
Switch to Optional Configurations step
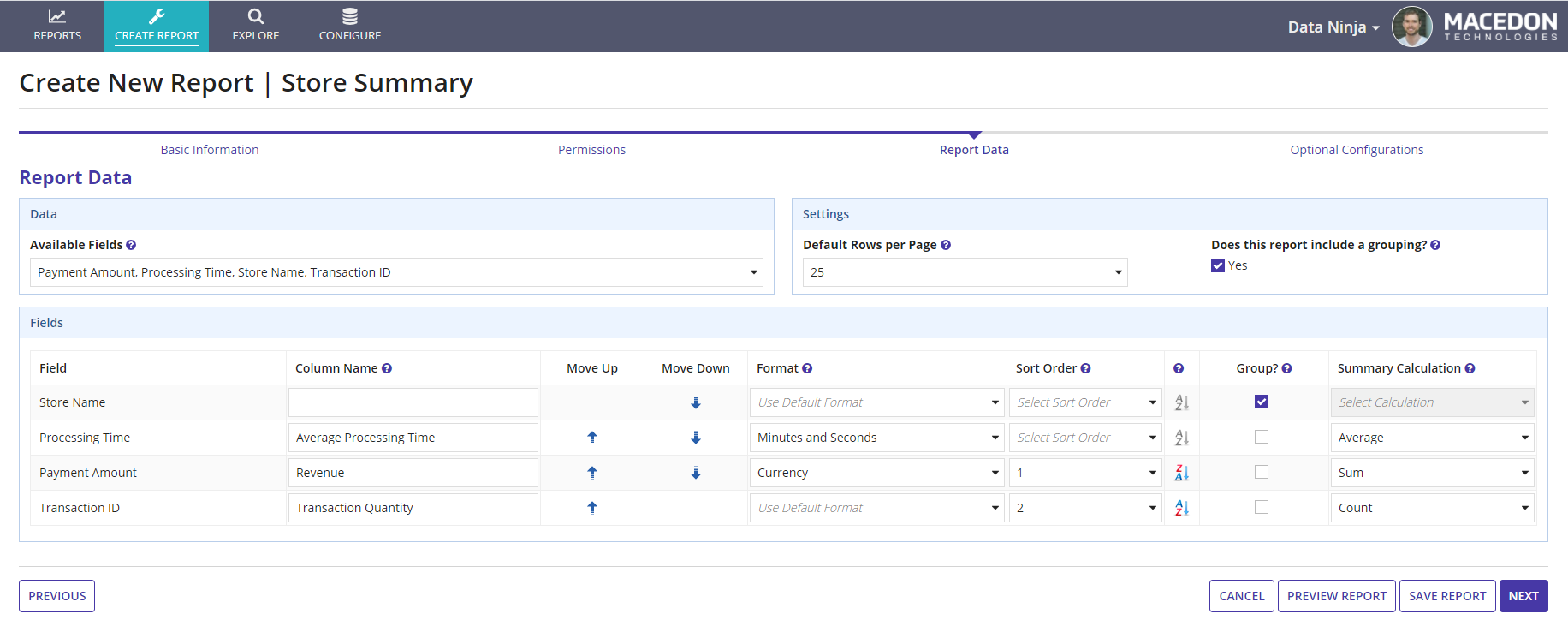tap(1357, 150)
